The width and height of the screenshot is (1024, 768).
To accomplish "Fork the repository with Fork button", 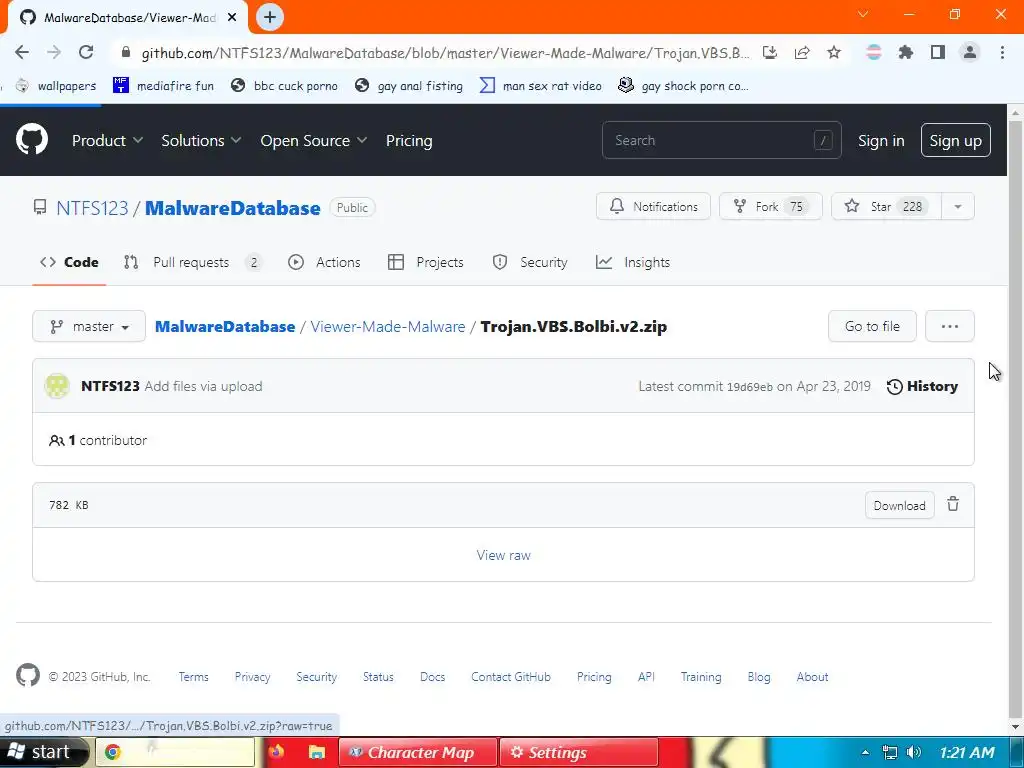I will pos(771,206).
